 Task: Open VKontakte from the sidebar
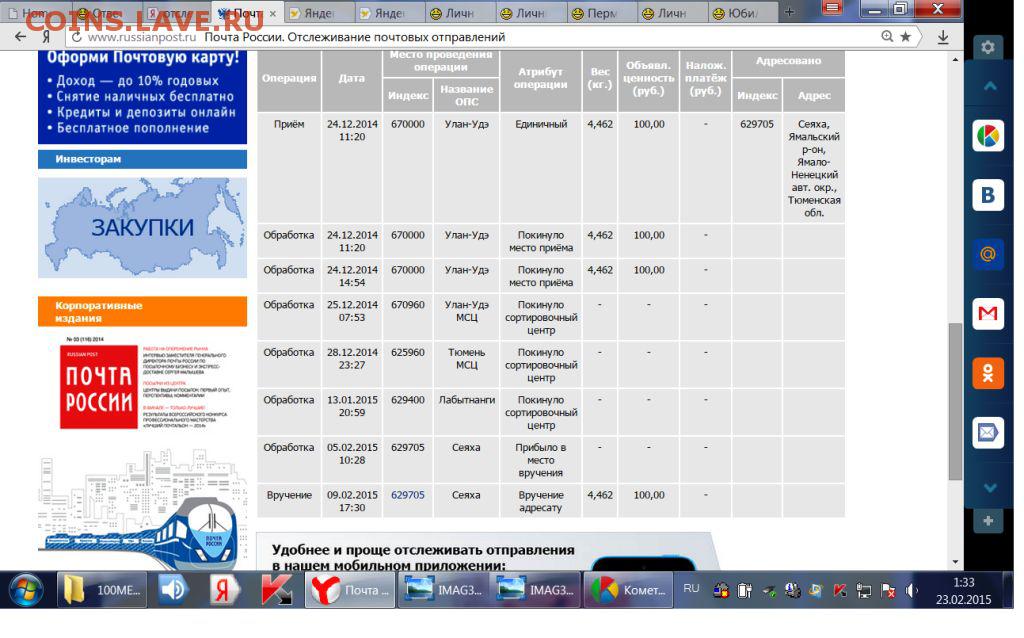pyautogui.click(x=987, y=195)
